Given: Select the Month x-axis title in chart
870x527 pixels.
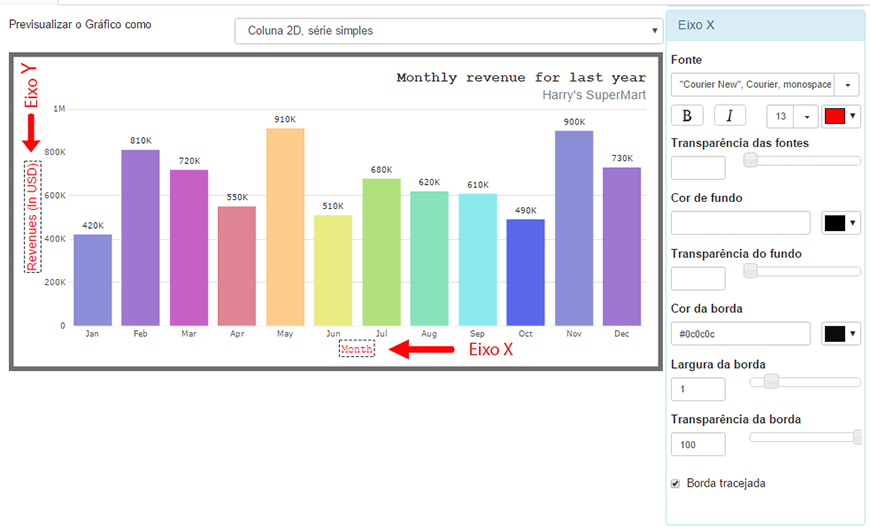Looking at the screenshot, I should click(x=357, y=349).
